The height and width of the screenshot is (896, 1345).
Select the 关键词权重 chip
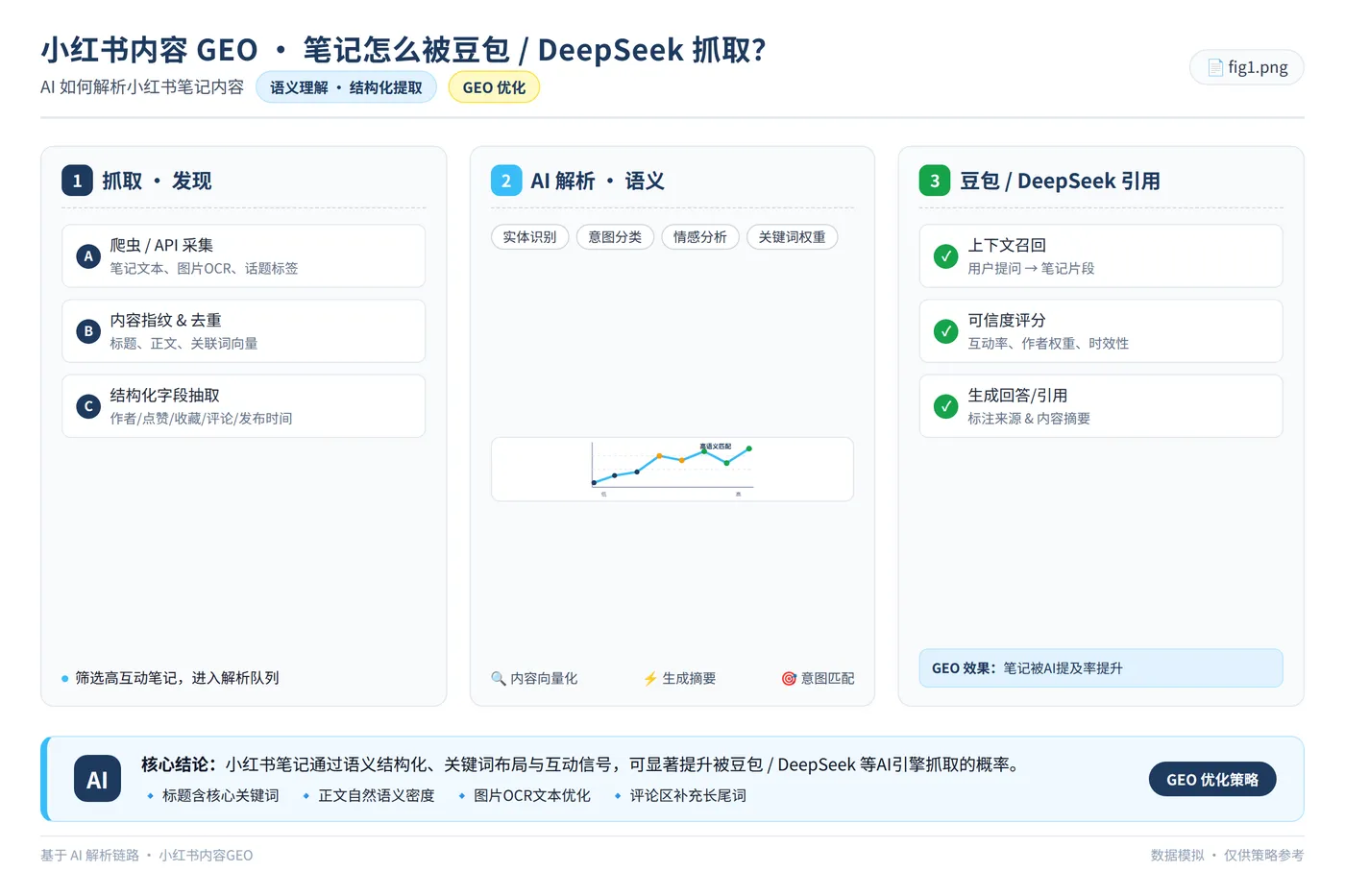(793, 237)
